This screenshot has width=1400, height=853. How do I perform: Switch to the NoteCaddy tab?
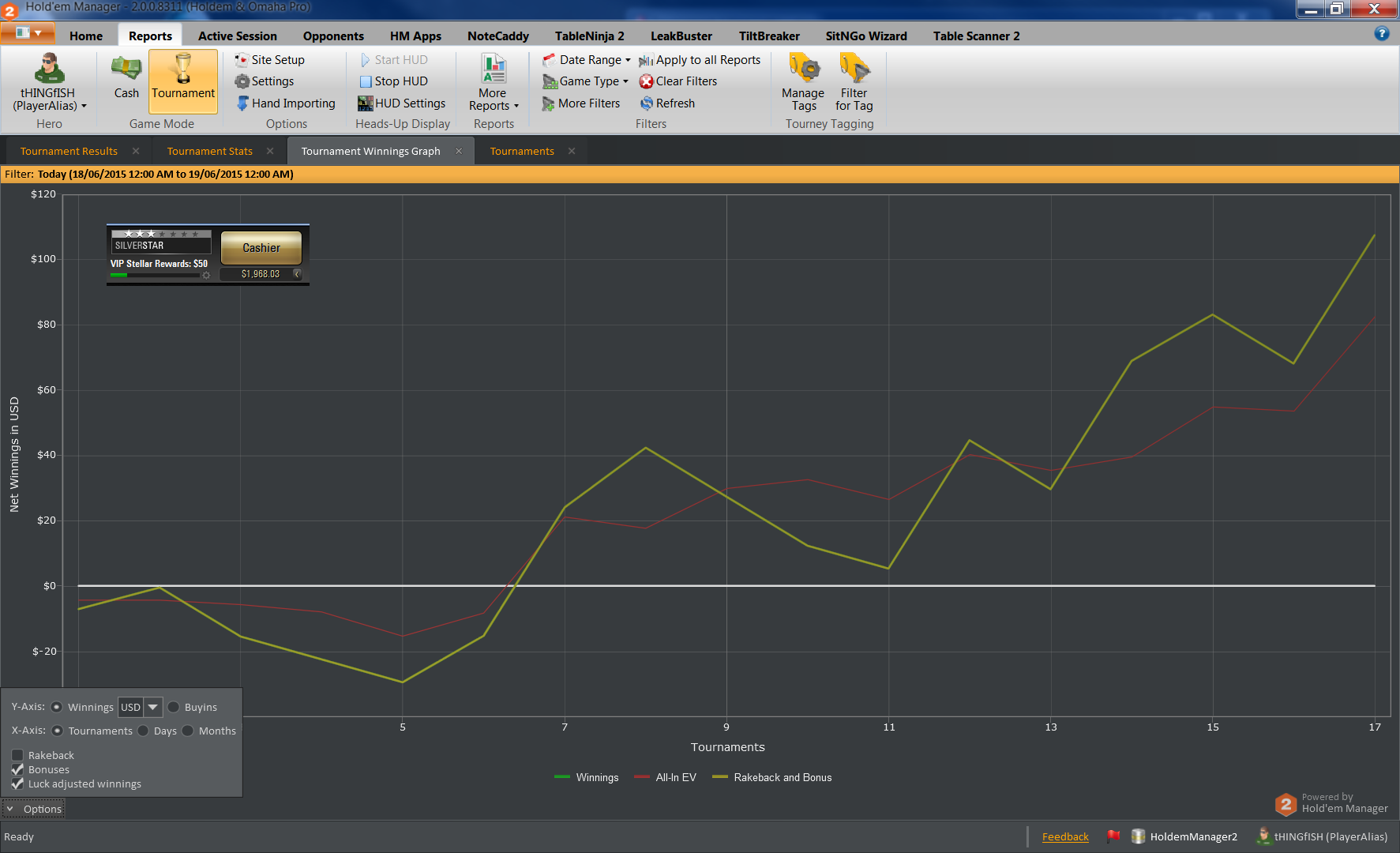tap(498, 36)
